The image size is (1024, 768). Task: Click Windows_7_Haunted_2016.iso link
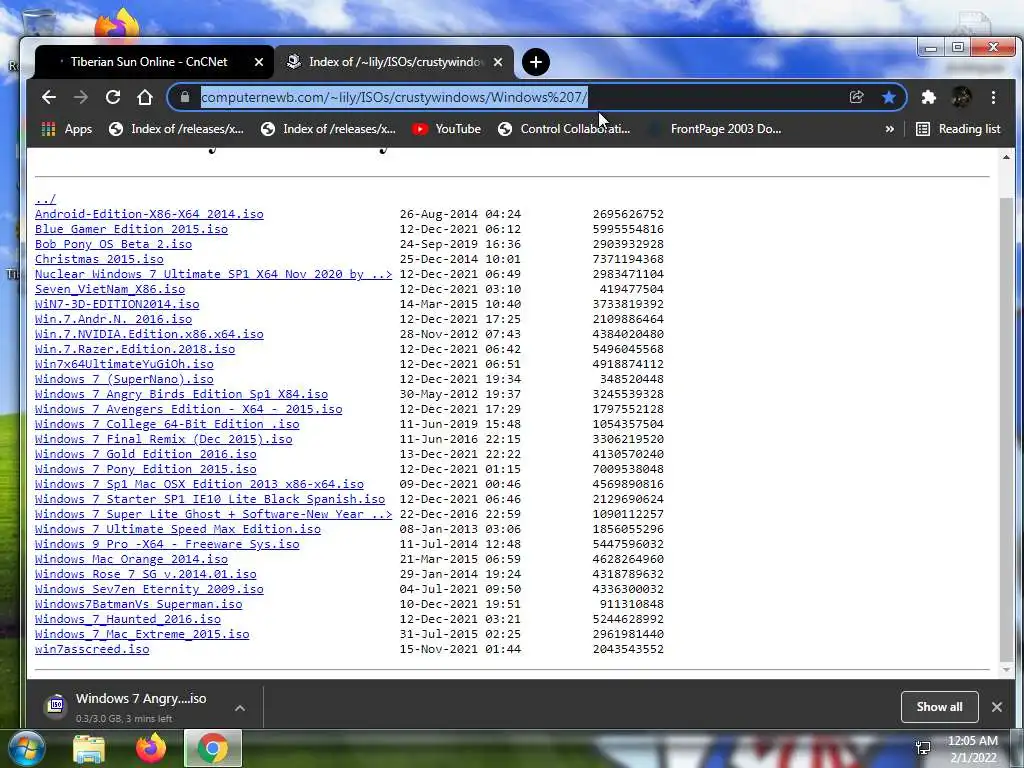point(128,620)
